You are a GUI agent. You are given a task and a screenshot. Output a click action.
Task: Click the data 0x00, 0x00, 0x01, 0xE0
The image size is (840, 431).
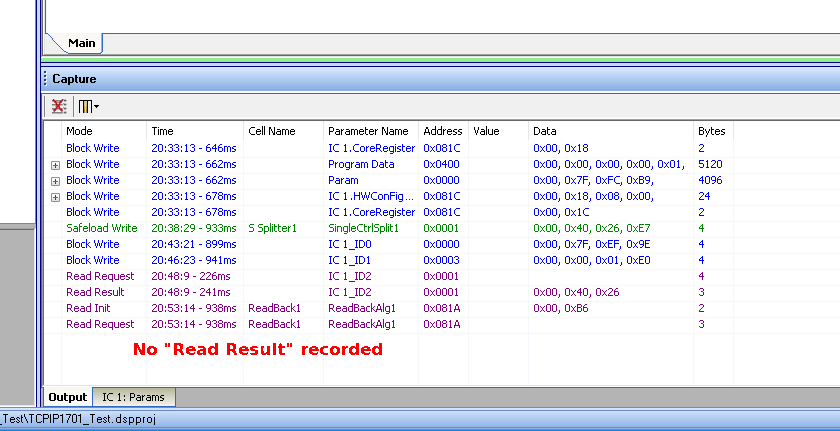pyautogui.click(x=591, y=260)
